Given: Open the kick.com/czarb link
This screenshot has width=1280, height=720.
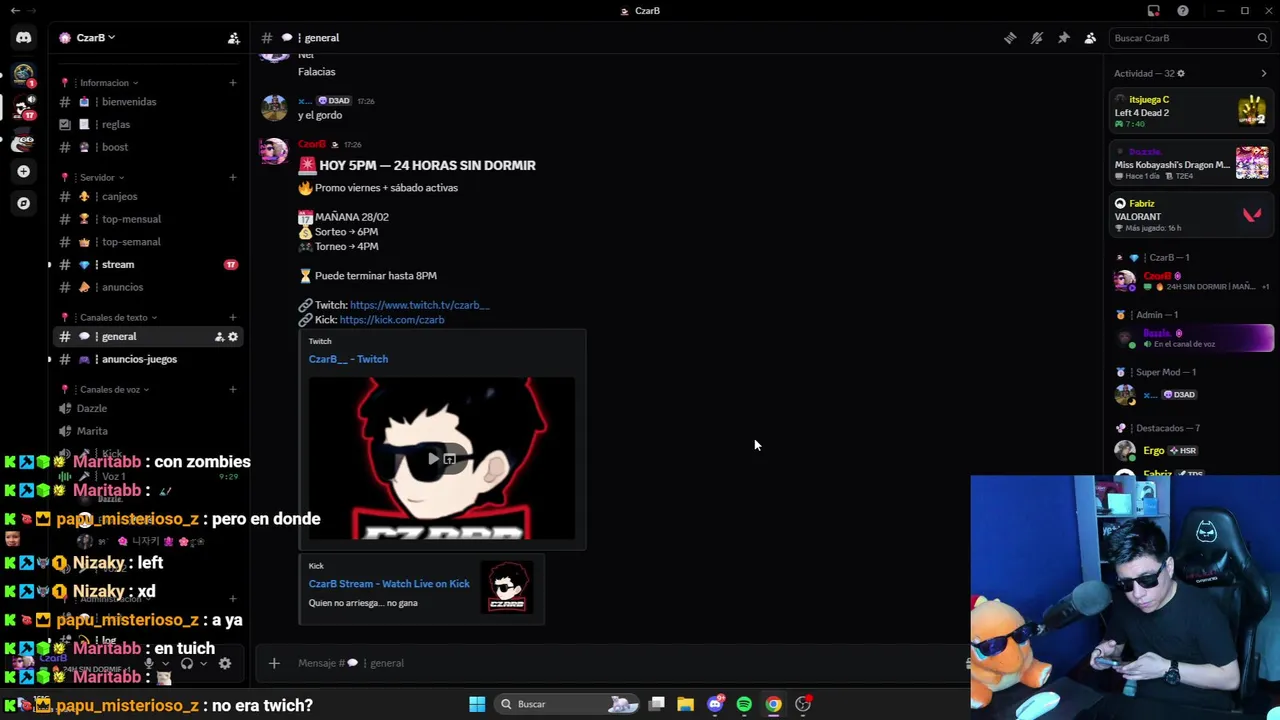Looking at the screenshot, I should (x=392, y=320).
